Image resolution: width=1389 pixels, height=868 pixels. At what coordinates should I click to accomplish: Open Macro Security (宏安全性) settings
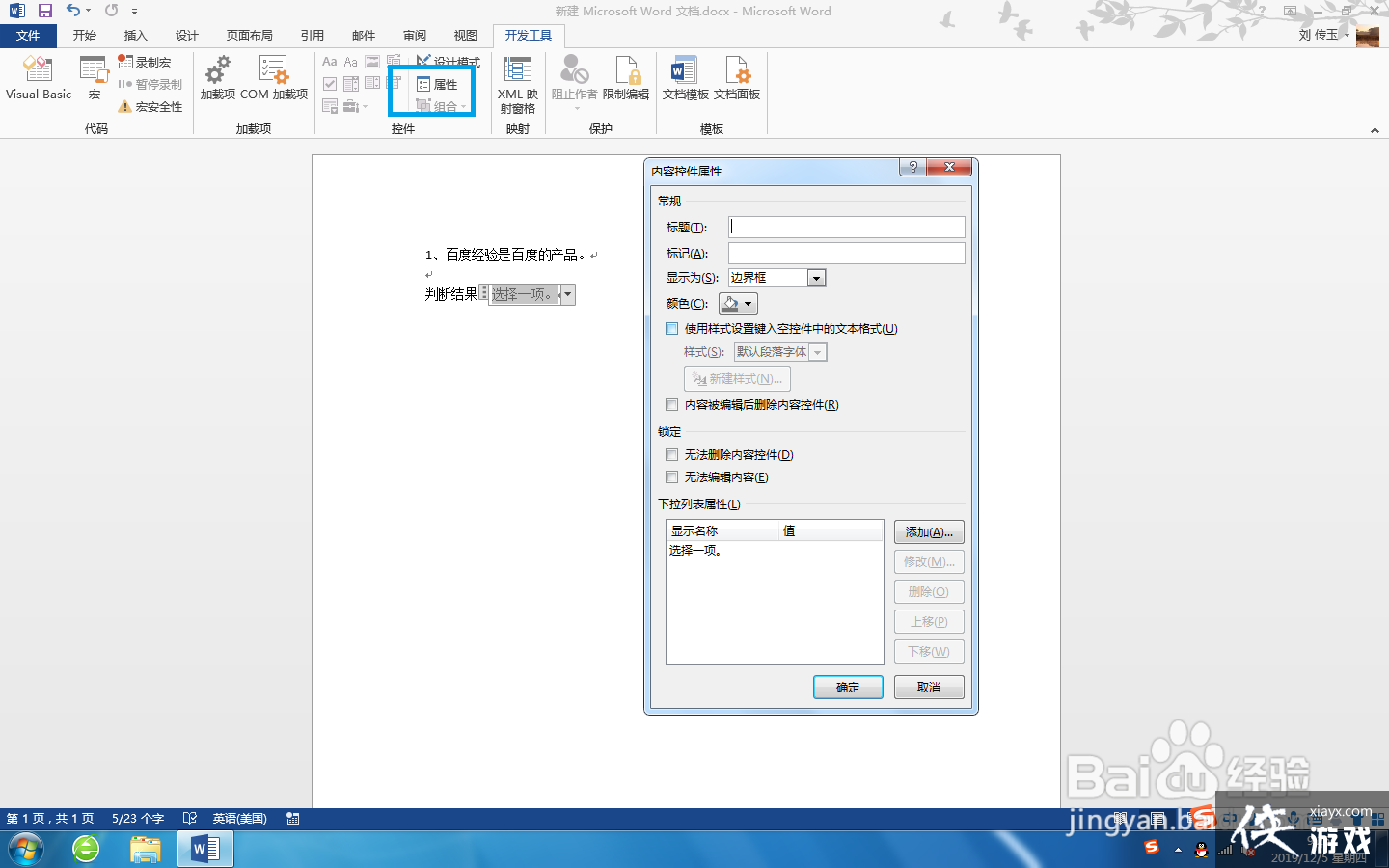(x=150, y=106)
